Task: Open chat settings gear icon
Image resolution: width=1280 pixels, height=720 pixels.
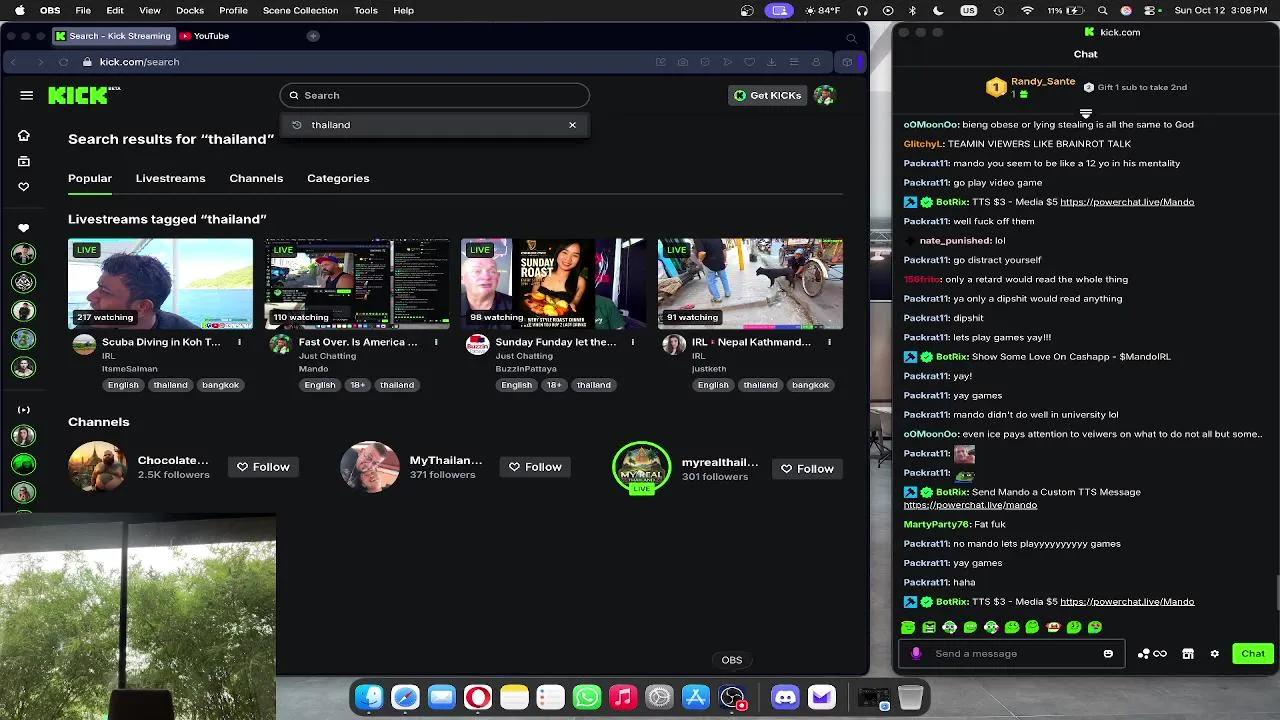Action: pyautogui.click(x=1214, y=654)
